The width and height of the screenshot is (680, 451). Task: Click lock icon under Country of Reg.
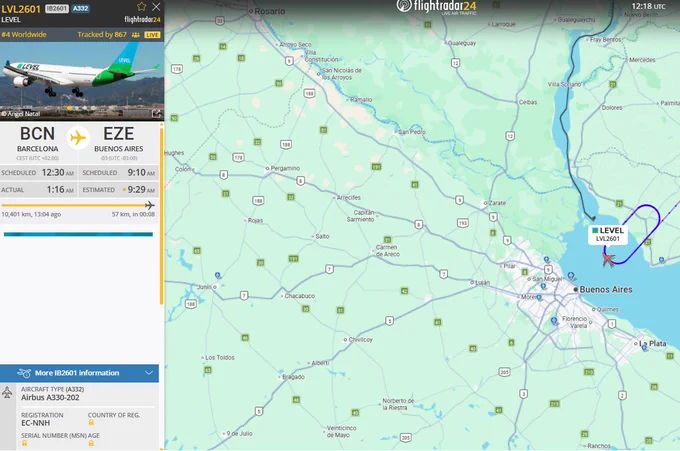91,422
